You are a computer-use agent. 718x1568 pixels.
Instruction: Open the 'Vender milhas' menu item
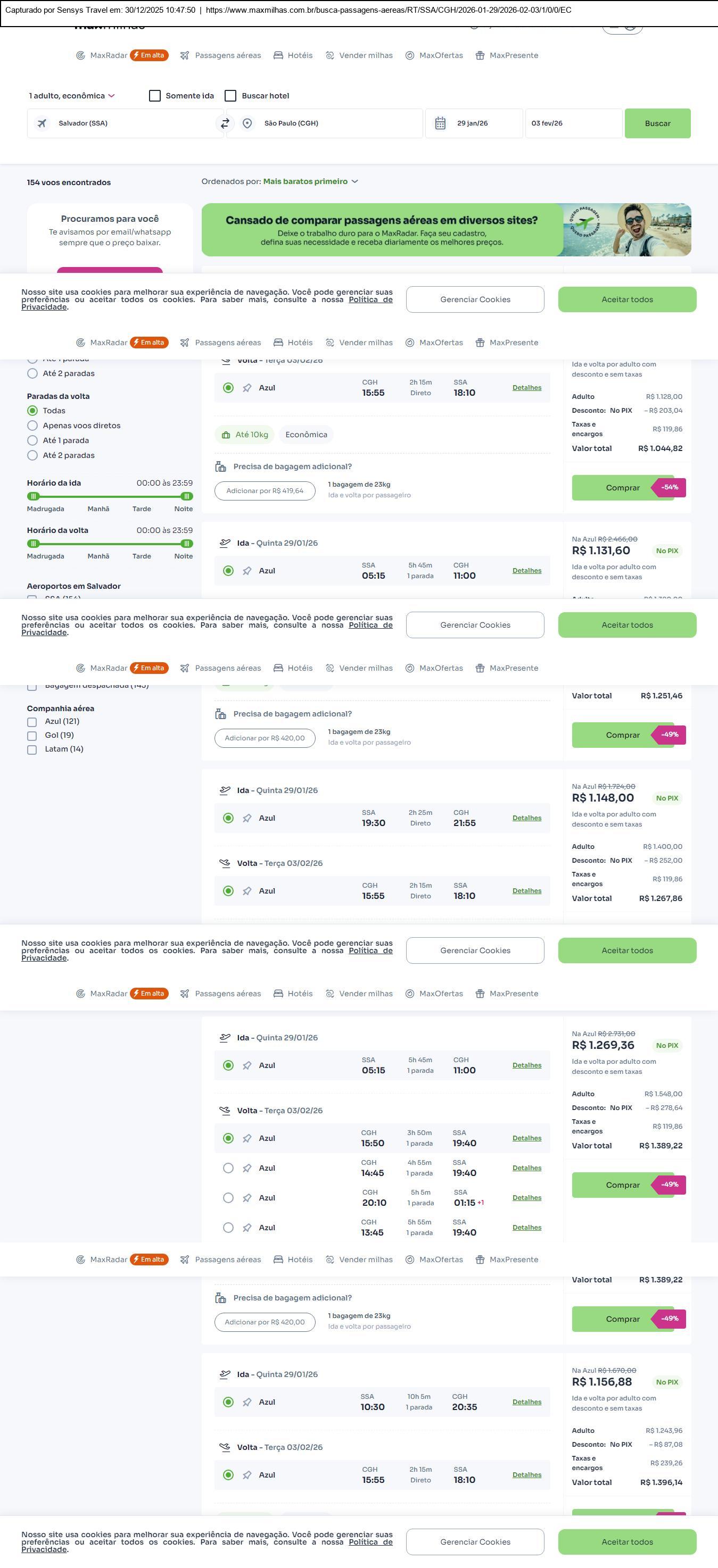[359, 55]
